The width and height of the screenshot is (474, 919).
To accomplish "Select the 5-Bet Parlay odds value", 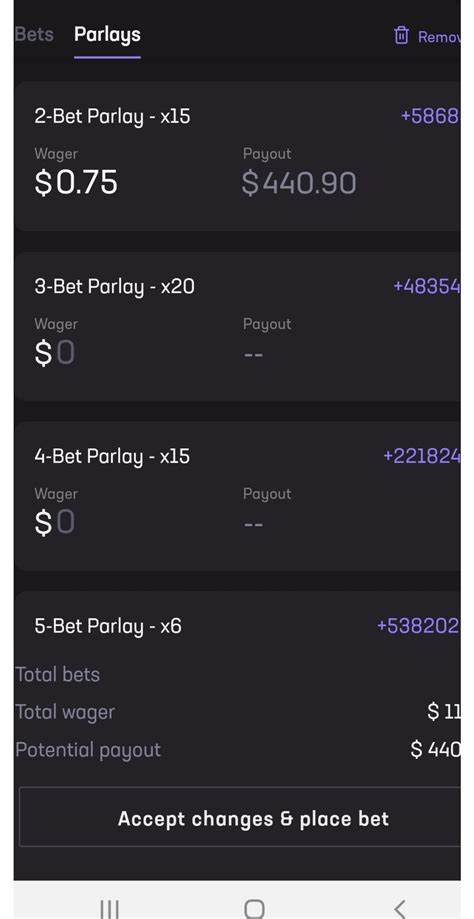I will pos(418,626).
